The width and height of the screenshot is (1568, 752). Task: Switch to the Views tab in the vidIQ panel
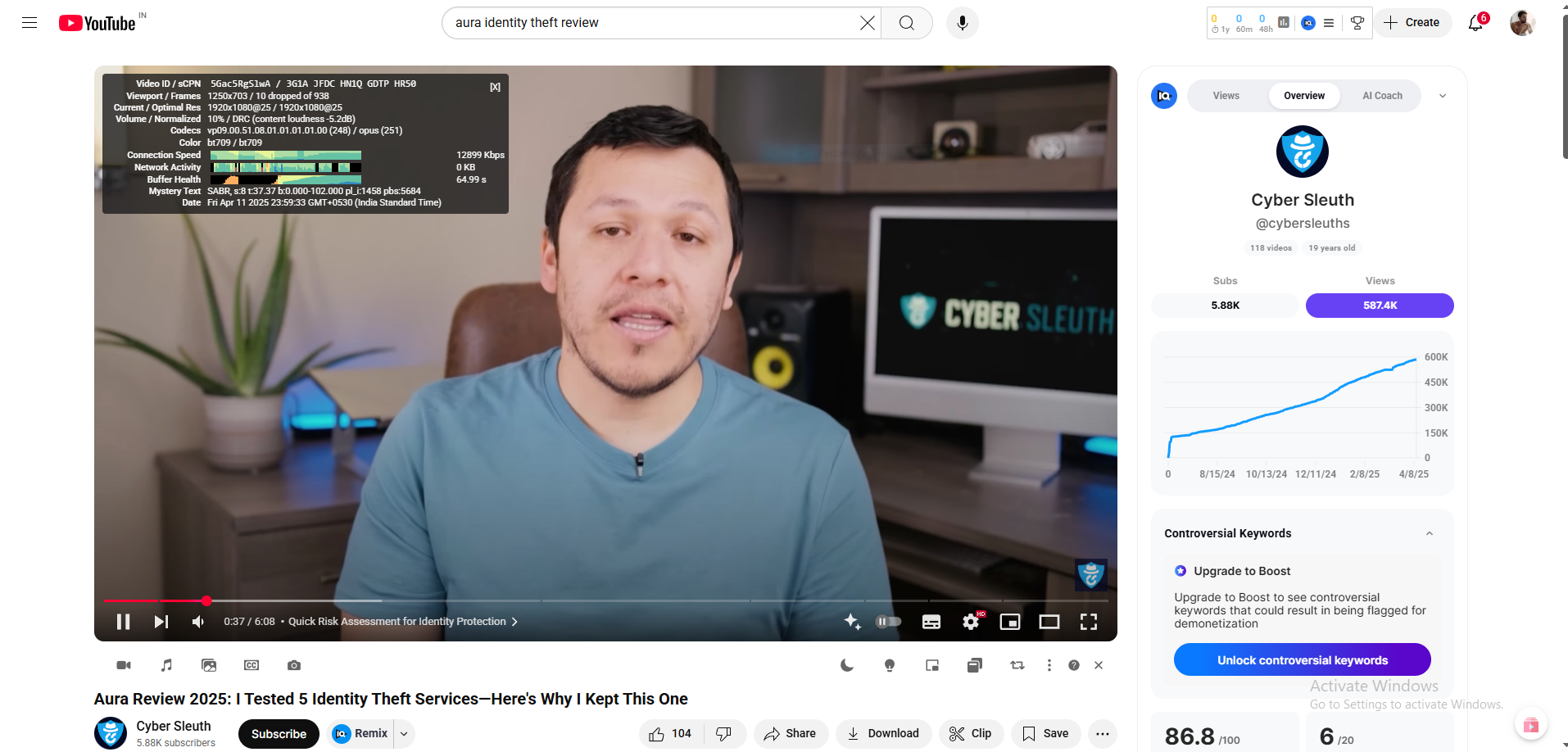pos(1226,96)
